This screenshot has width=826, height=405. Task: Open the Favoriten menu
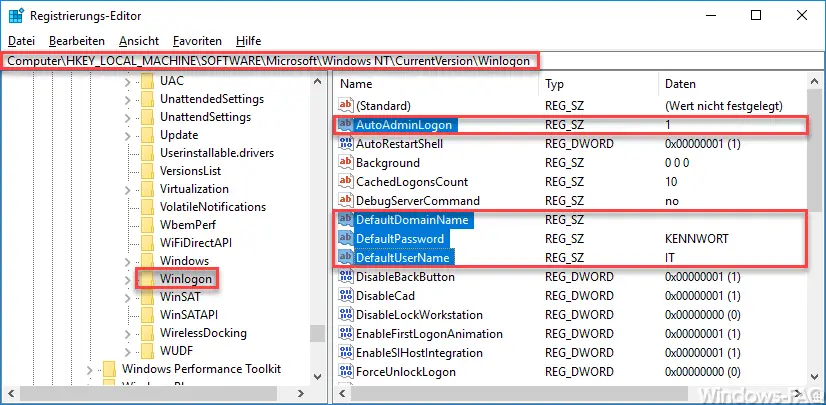coord(198,41)
